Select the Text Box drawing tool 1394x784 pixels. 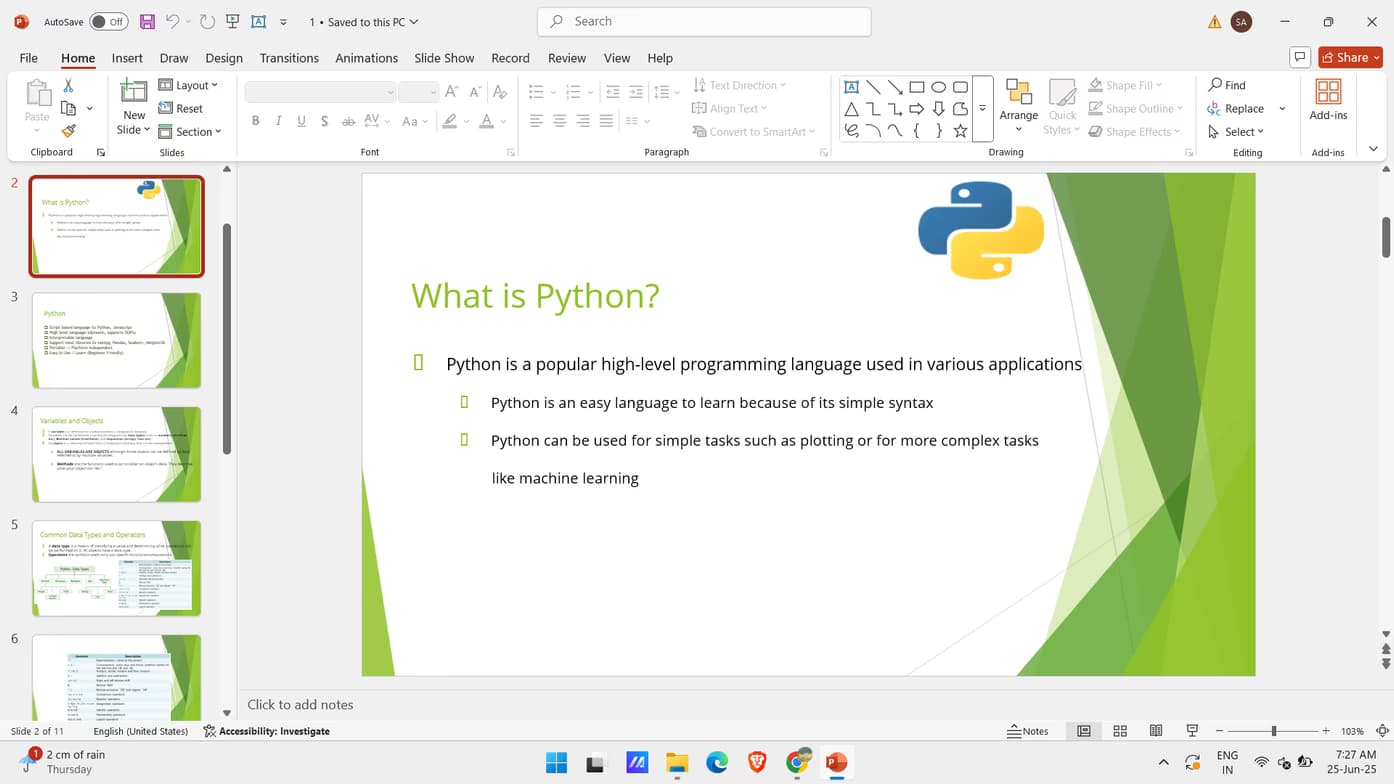coord(852,86)
